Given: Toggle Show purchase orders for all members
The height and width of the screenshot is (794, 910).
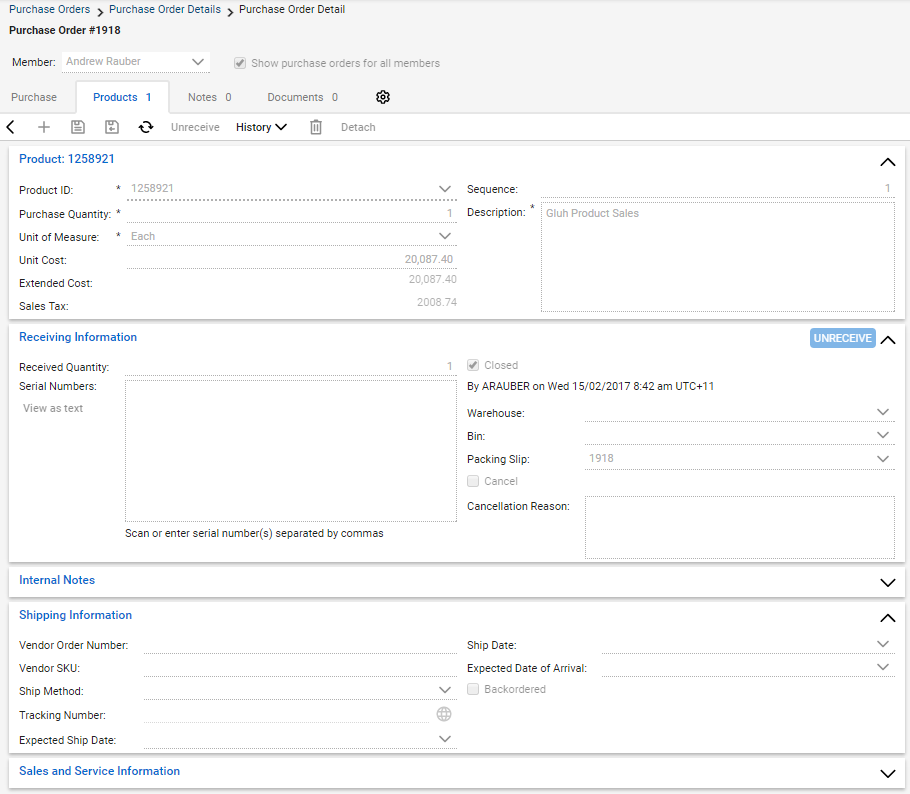Looking at the screenshot, I should (240, 63).
